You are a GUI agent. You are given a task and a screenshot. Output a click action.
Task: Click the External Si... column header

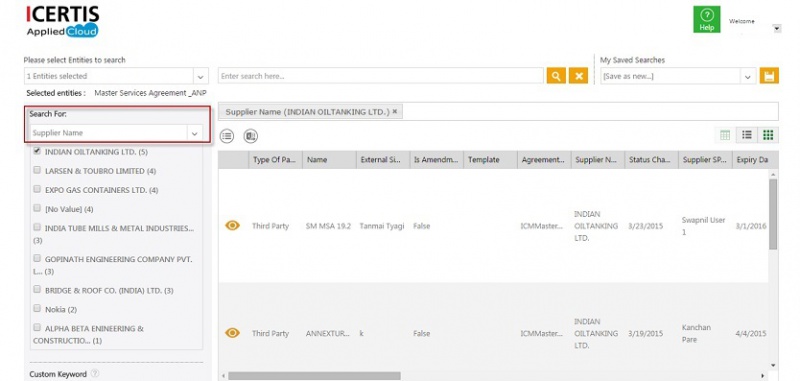(383, 160)
